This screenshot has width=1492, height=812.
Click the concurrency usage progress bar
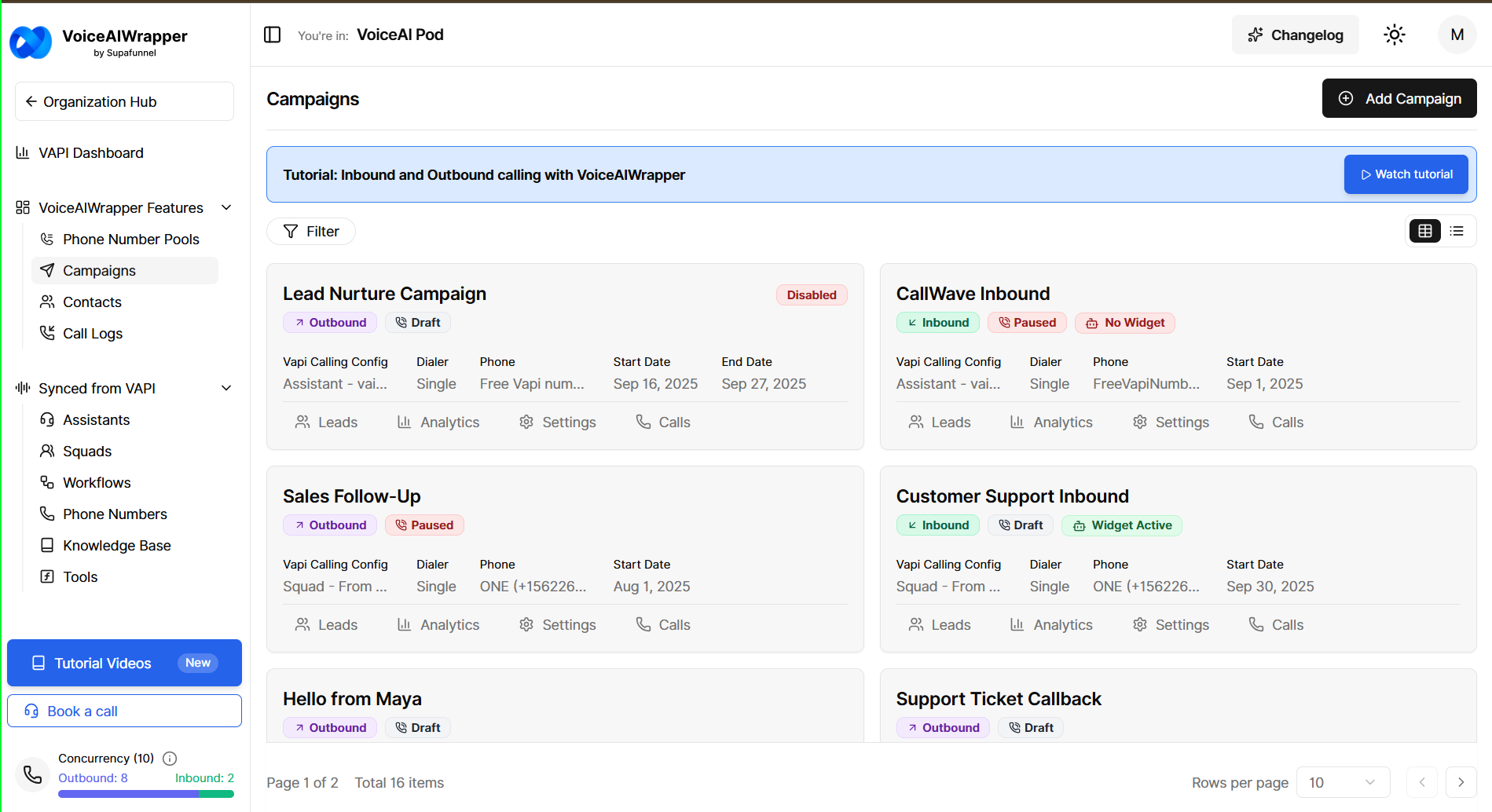146,794
